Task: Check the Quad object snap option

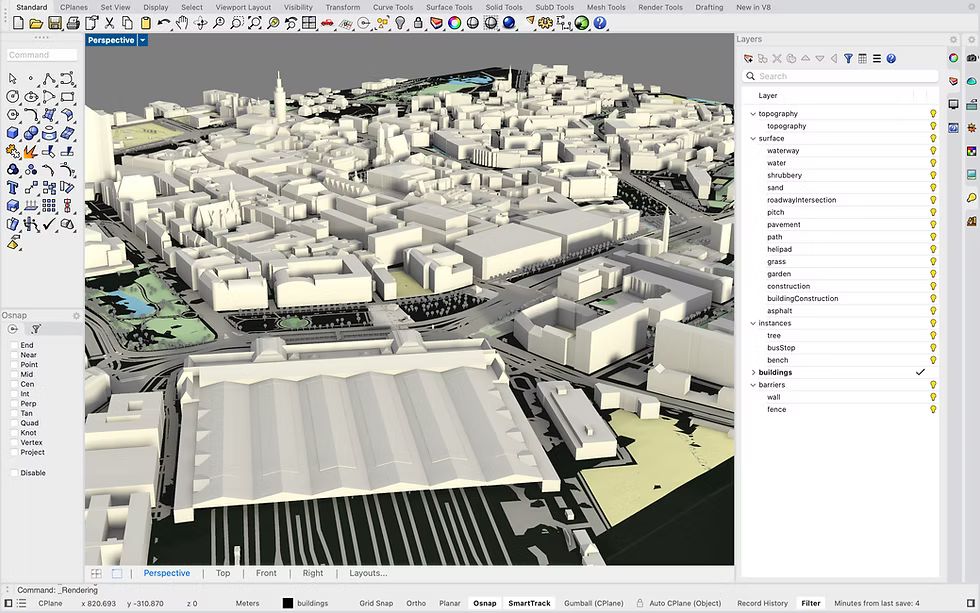Action: 14,423
